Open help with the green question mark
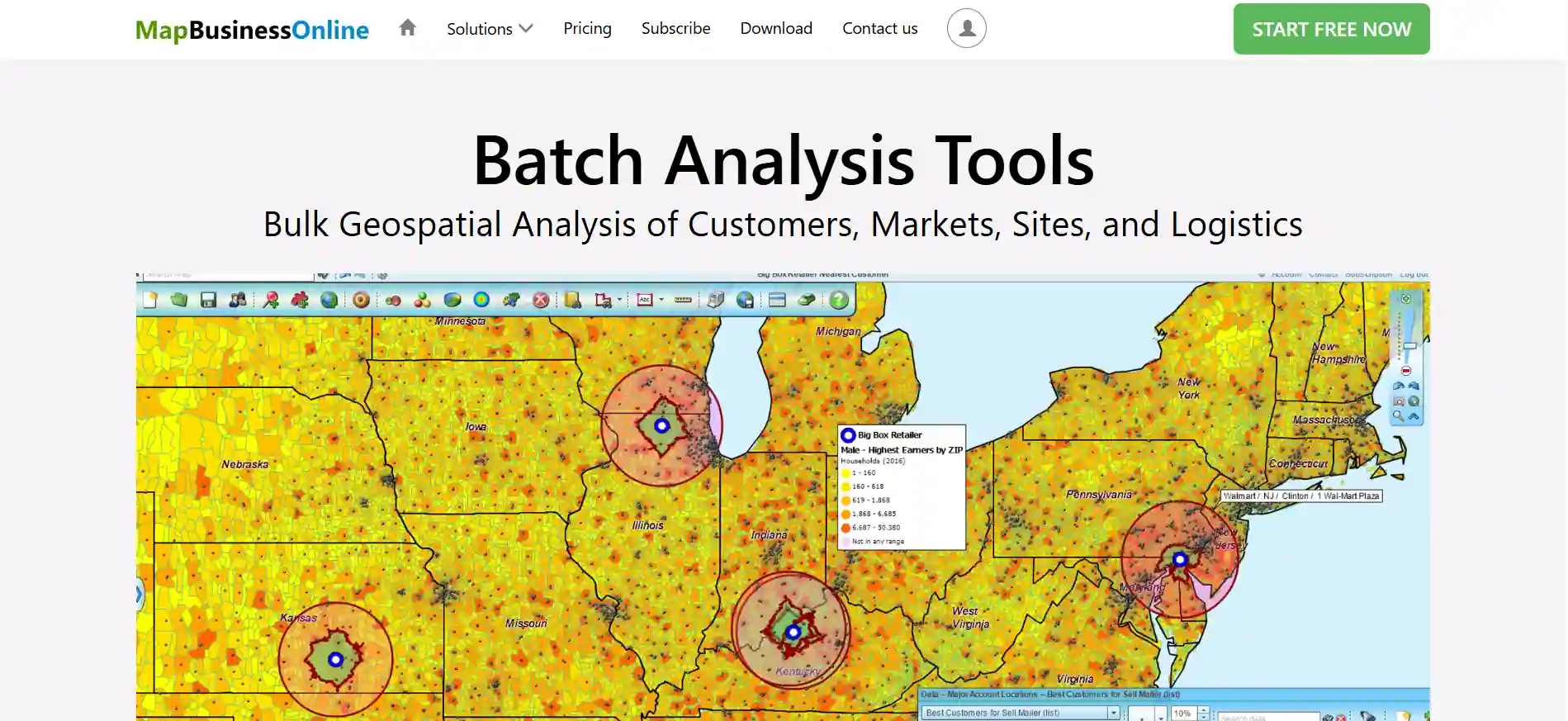Screen dimensions: 1568x721 click(839, 300)
